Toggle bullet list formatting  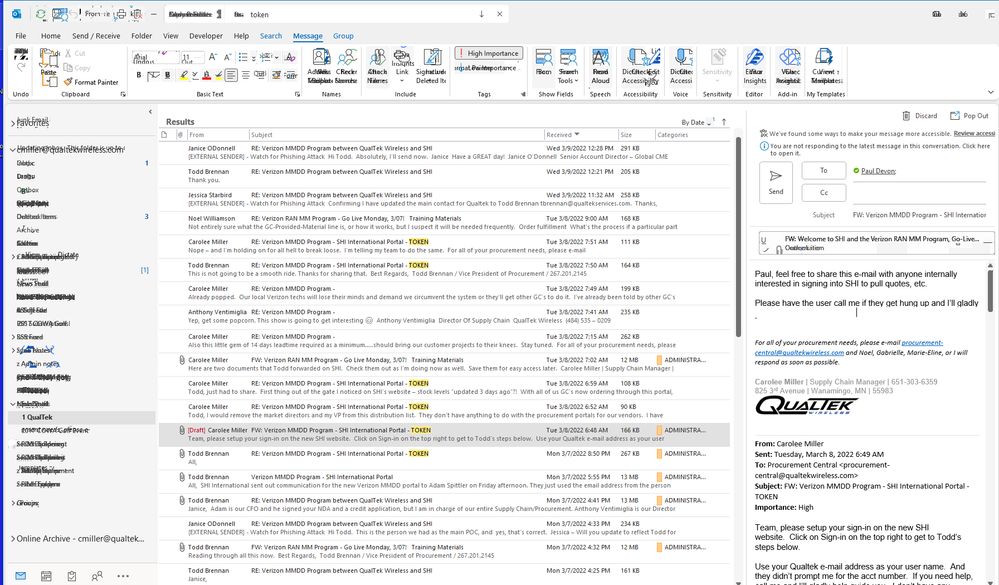[x=244, y=57]
